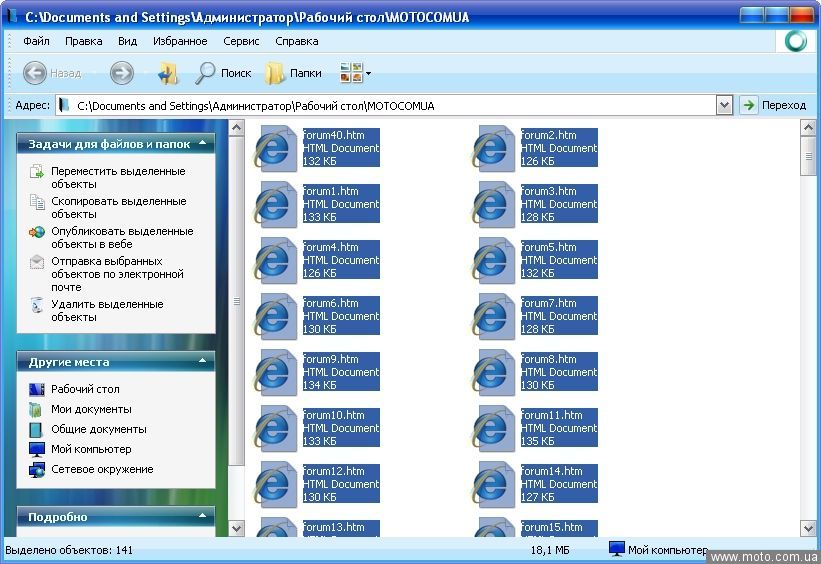Click left task pane scroll up arrow
This screenshot has height=564, width=821.
point(237,127)
